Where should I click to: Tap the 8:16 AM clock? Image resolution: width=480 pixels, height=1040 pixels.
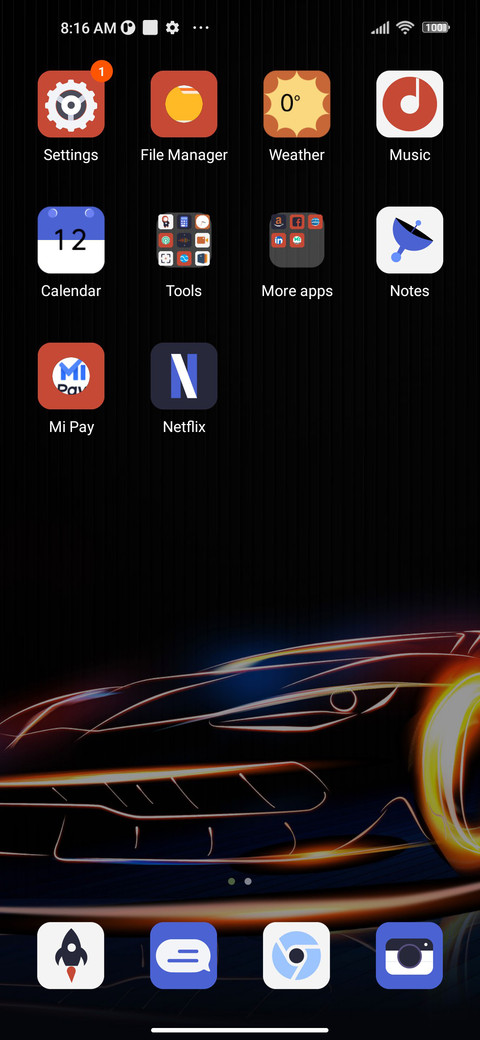88,28
